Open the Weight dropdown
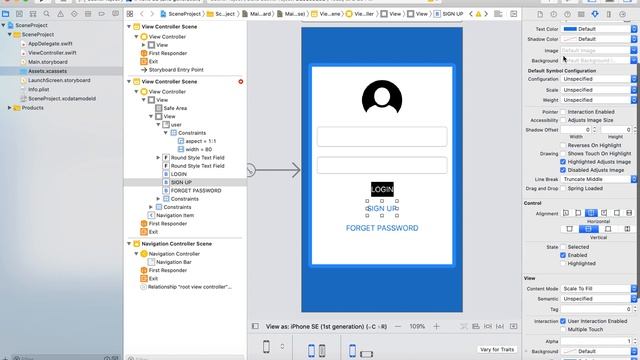 tap(599, 100)
